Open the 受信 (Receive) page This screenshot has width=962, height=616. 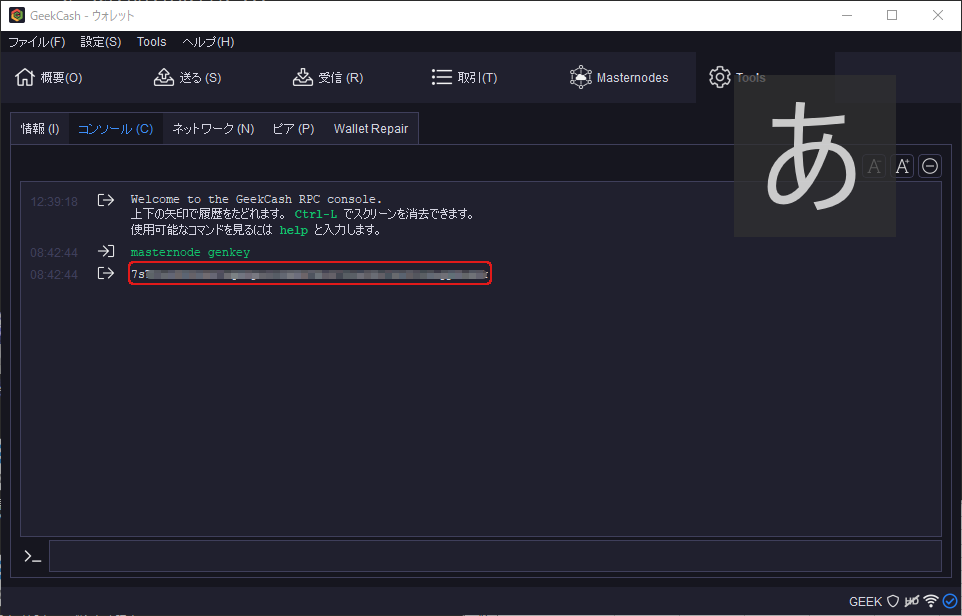pos(327,78)
